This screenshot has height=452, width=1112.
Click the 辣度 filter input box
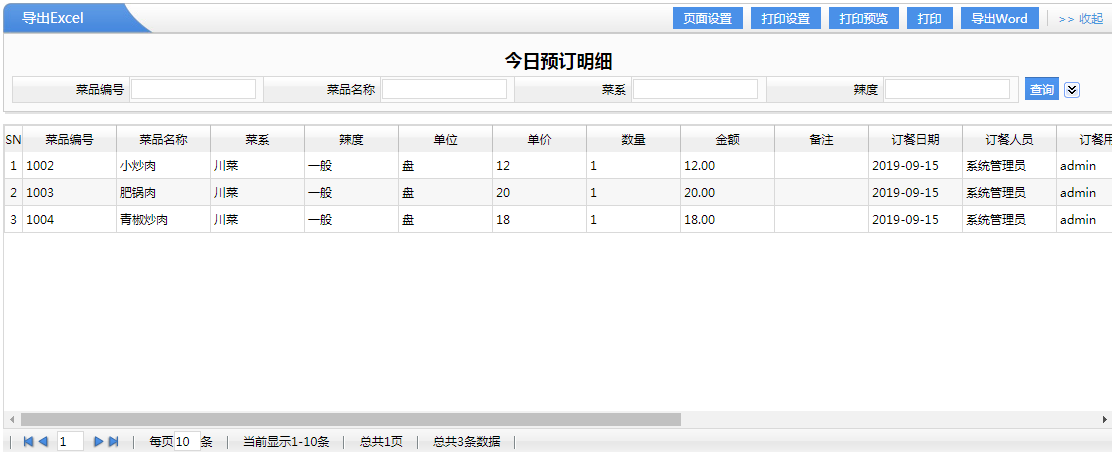(946, 89)
